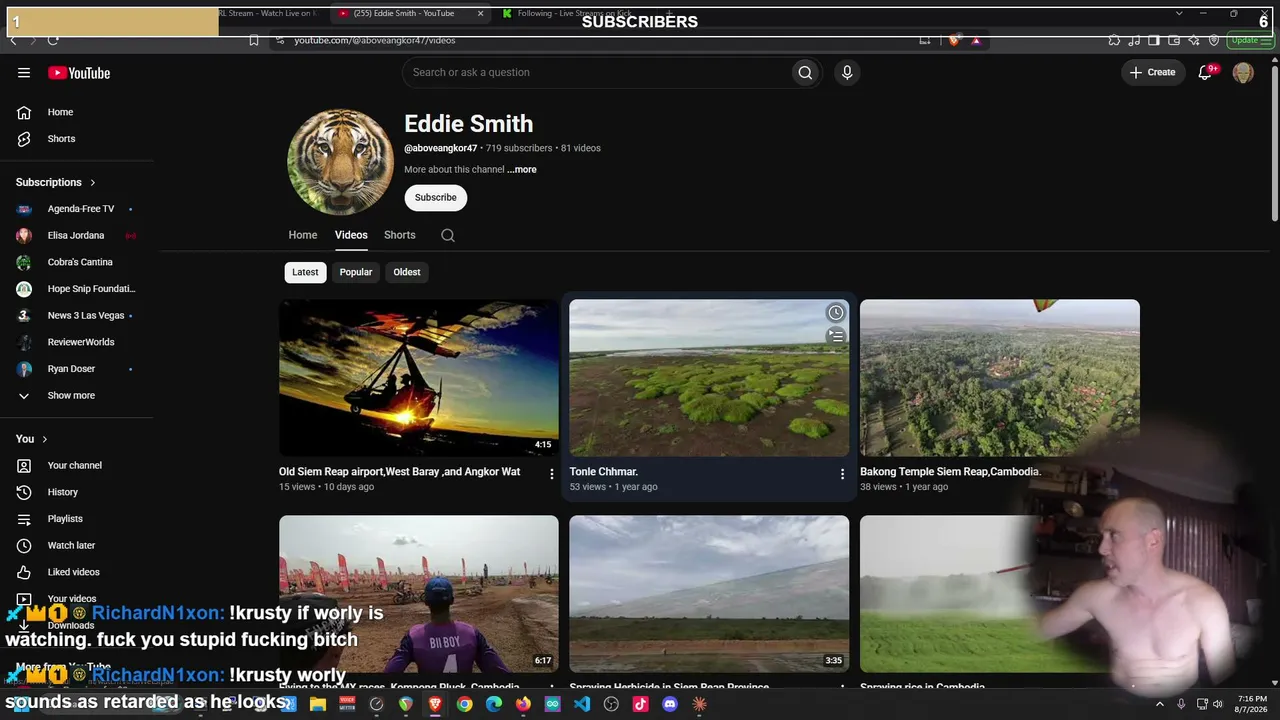Open the tab search dropdown arrow
Image resolution: width=1280 pixels, height=720 pixels.
pos(1179,13)
